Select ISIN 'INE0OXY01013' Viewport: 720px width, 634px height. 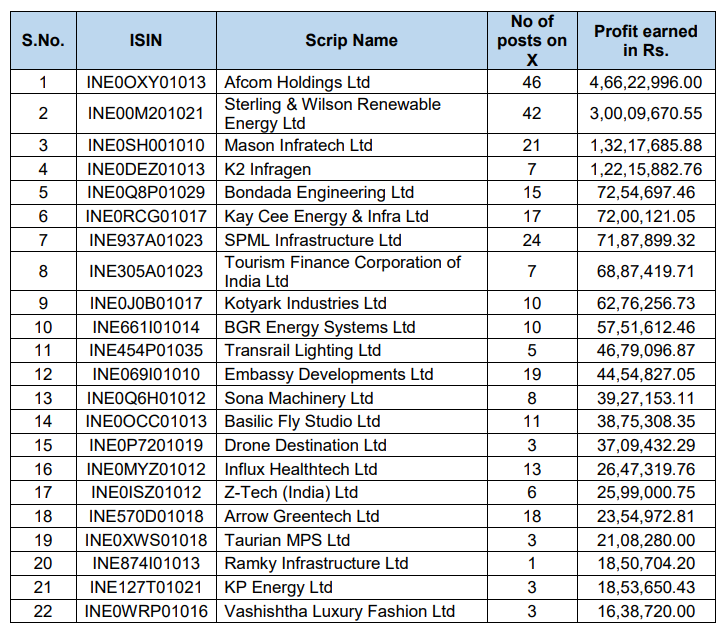pos(146,82)
